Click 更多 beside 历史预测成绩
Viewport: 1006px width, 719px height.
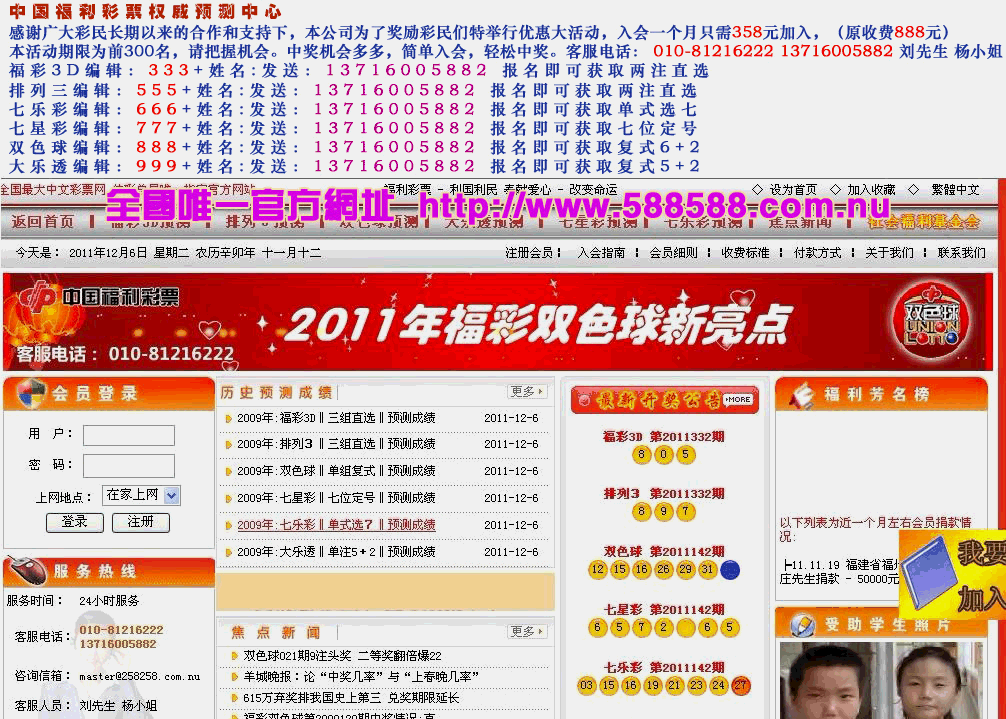[x=526, y=391]
